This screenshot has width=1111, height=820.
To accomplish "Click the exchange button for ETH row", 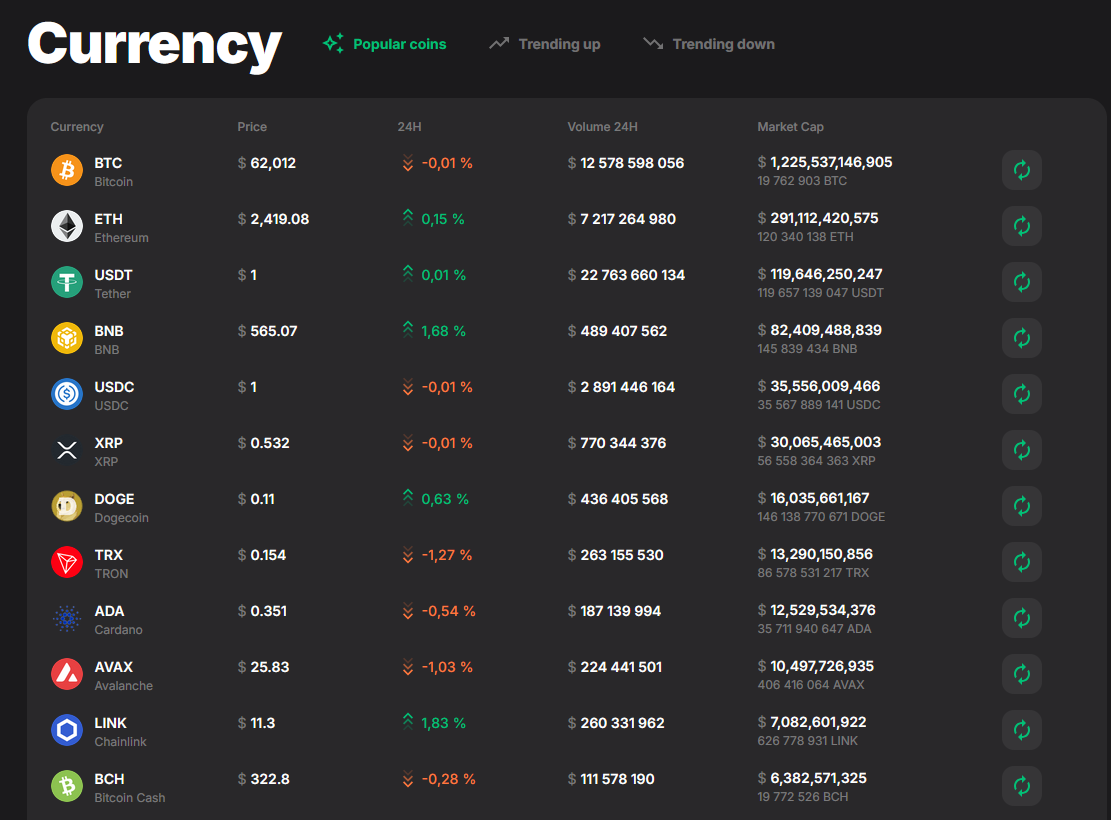I will [x=1022, y=226].
